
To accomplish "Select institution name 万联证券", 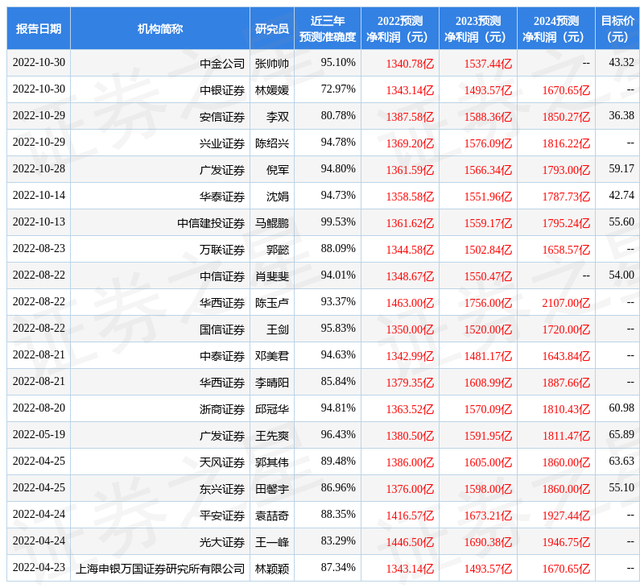I will coord(222,249).
